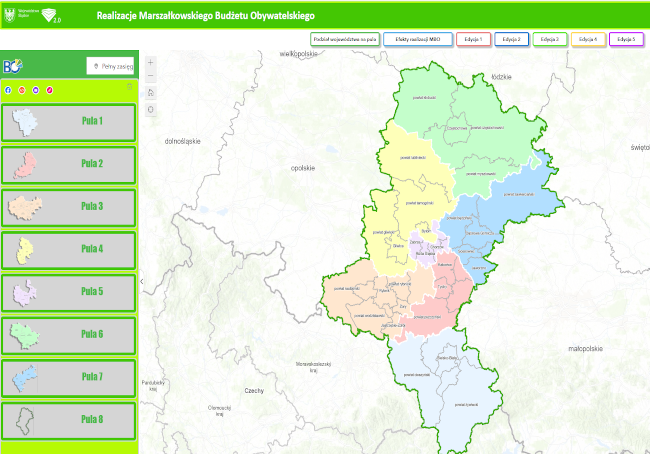The height and width of the screenshot is (454, 650).
Task: Click the Edycja 1 button
Action: [x=473, y=39]
